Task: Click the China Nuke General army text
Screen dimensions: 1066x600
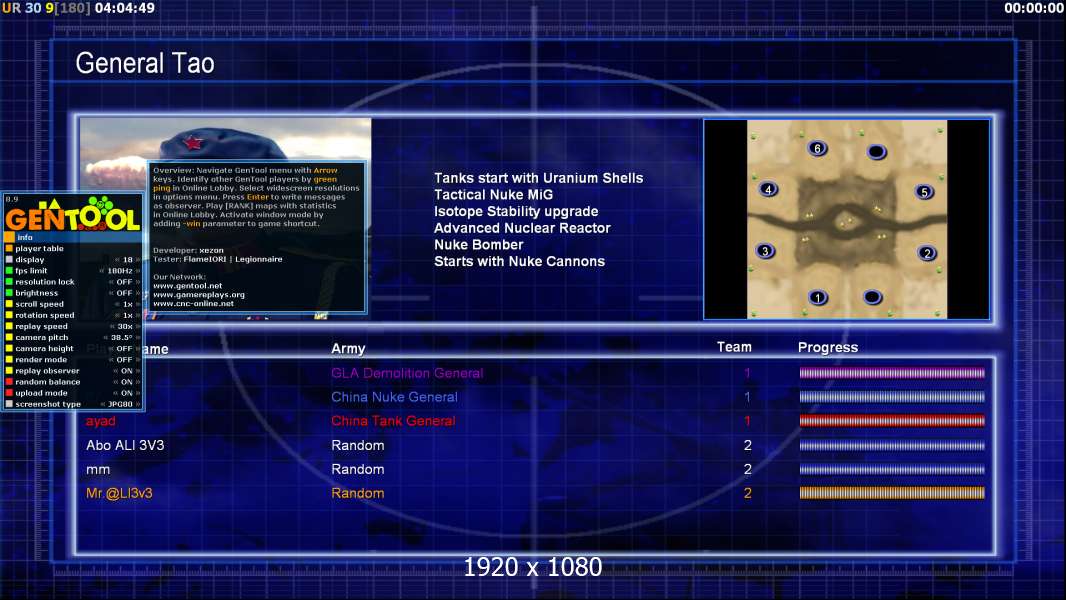Action: (394, 397)
